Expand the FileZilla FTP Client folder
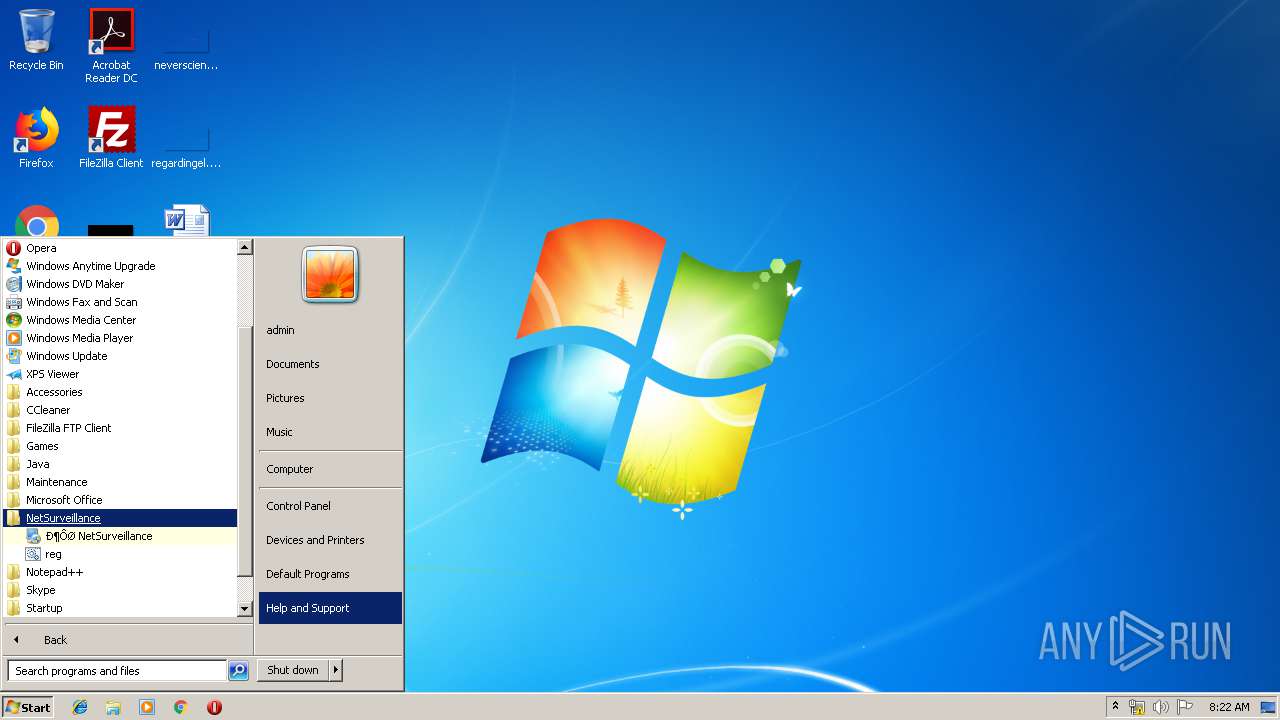The image size is (1280, 720). pyautogui.click(x=120, y=428)
